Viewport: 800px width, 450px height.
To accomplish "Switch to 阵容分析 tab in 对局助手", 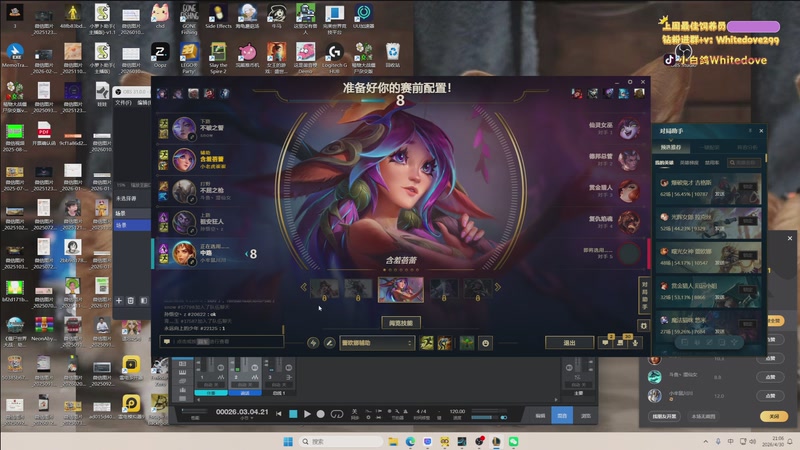I will [747, 147].
